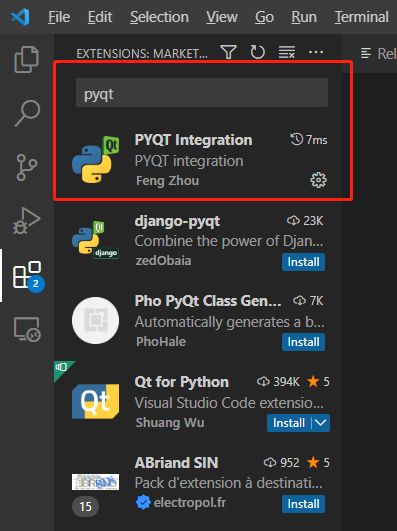
Task: Open the File menu
Action: (x=59, y=17)
